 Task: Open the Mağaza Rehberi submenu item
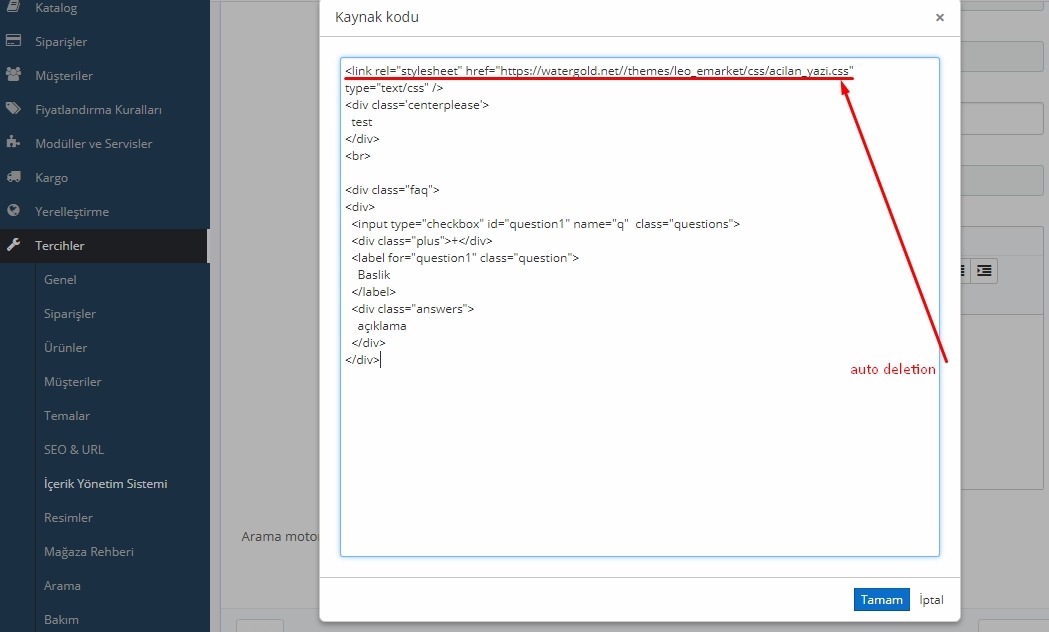click(x=89, y=552)
